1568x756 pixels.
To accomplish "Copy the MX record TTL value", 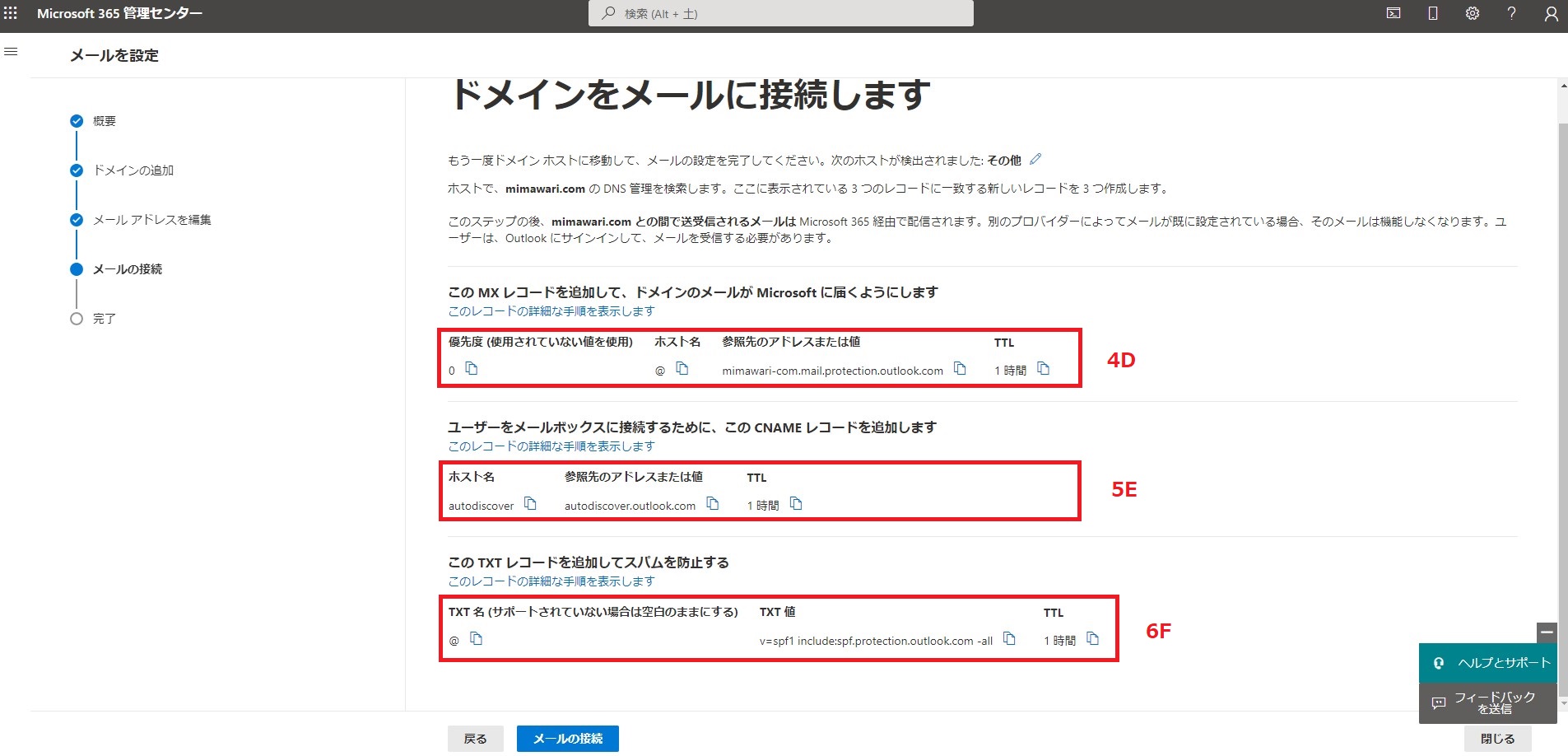I will click(1044, 368).
